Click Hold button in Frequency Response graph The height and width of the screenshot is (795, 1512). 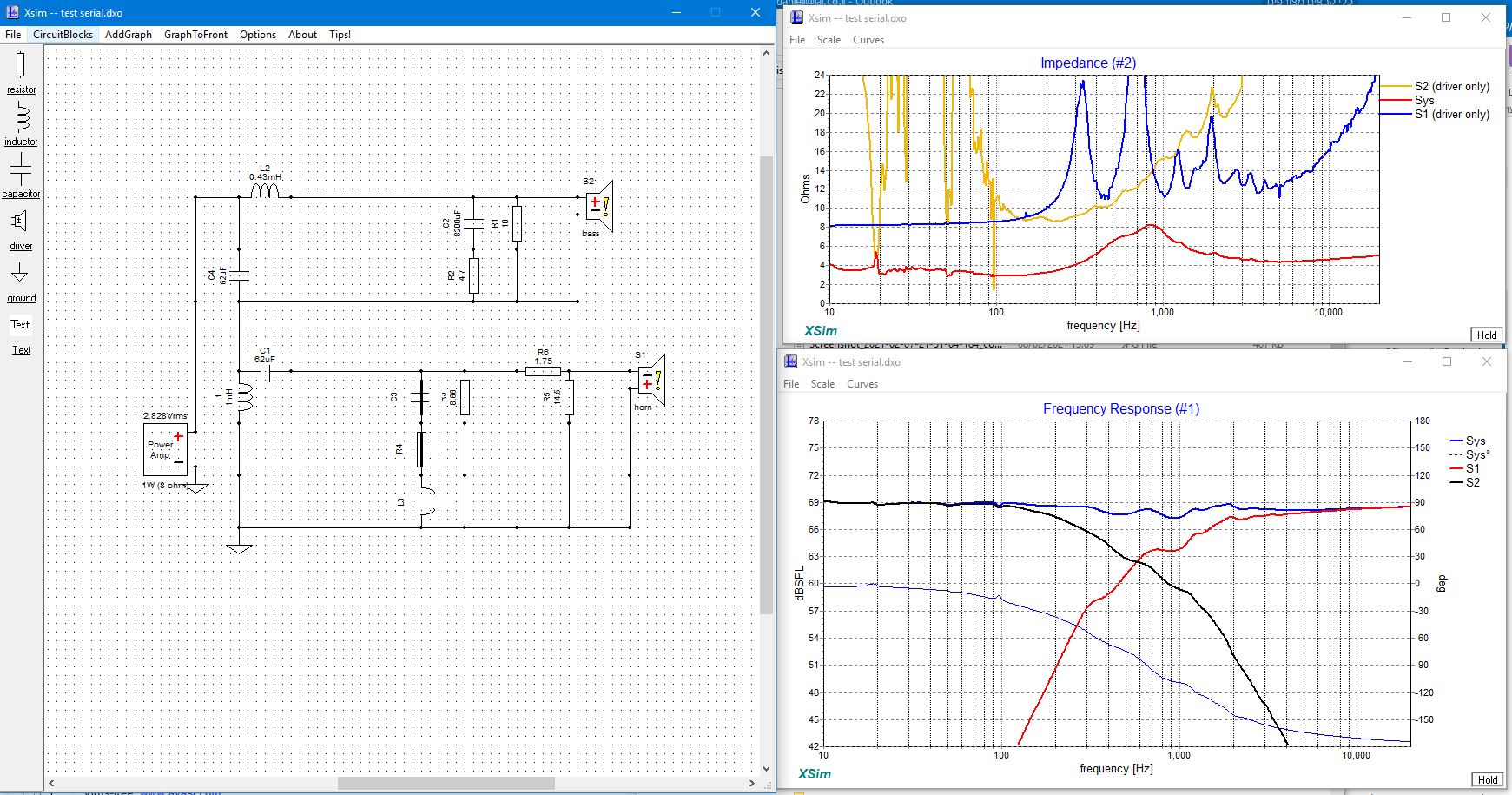click(1487, 779)
